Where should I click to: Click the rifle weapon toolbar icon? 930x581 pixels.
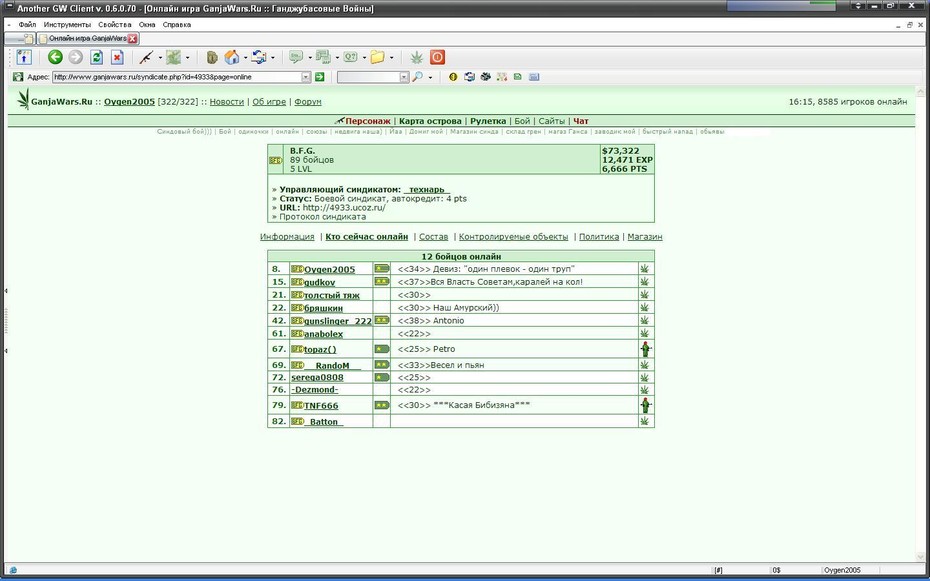[x=146, y=58]
